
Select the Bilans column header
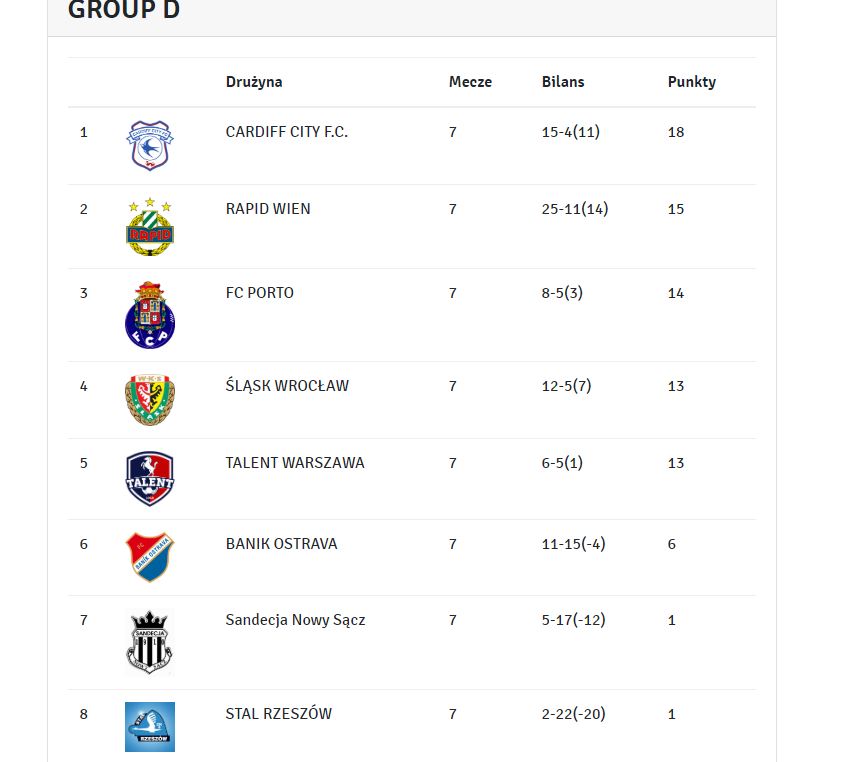click(x=563, y=82)
